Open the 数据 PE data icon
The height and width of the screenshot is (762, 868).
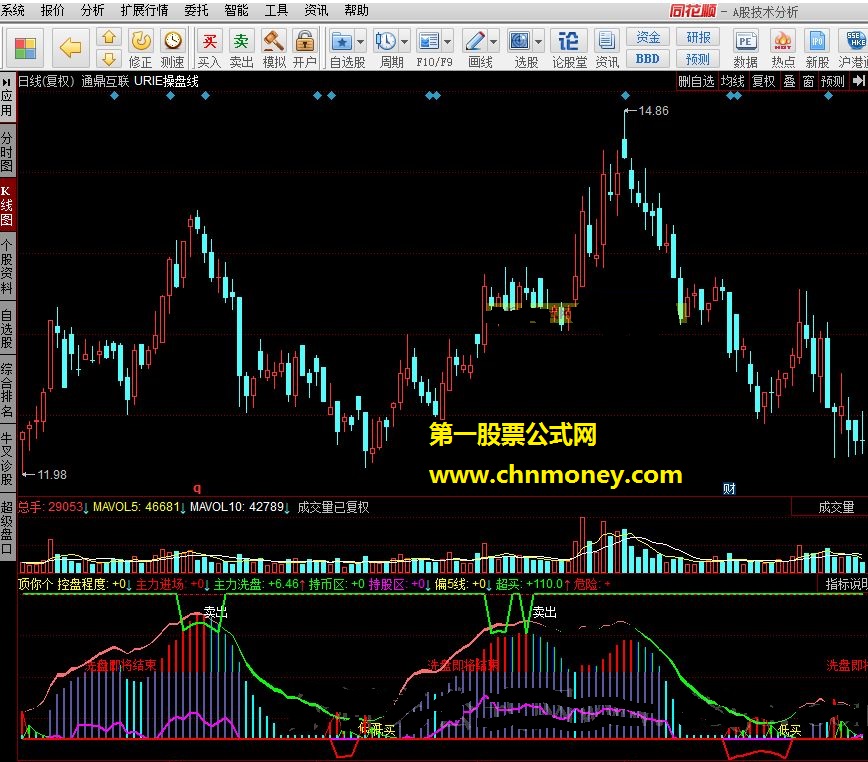click(x=745, y=41)
